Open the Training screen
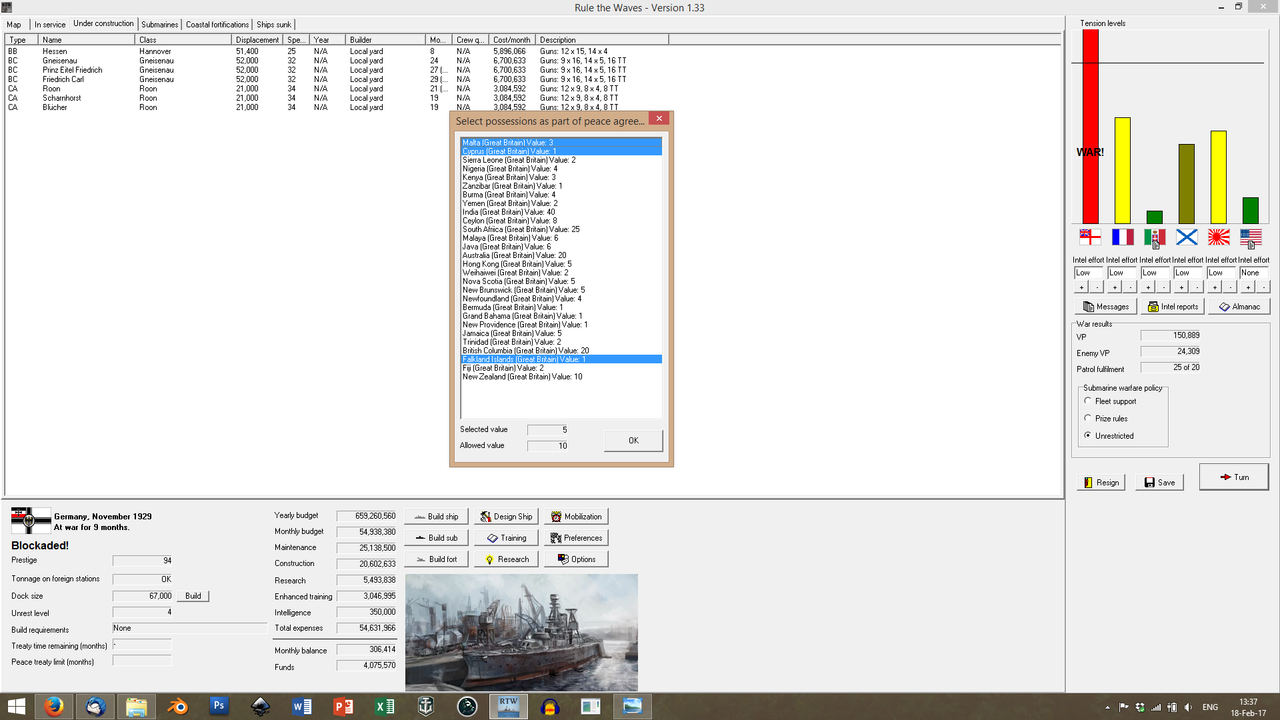This screenshot has width=1280, height=720. click(x=507, y=537)
